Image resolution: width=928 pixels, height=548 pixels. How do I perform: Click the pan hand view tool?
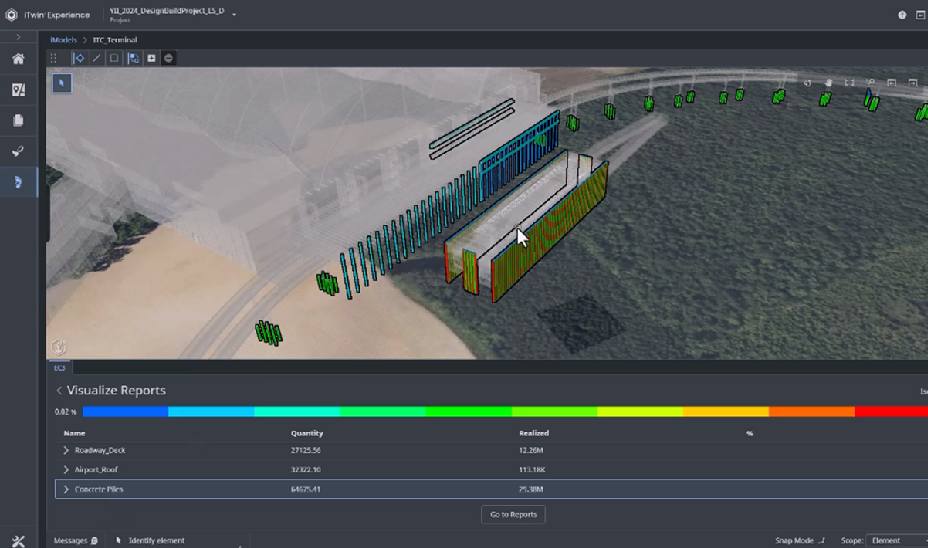click(x=828, y=83)
